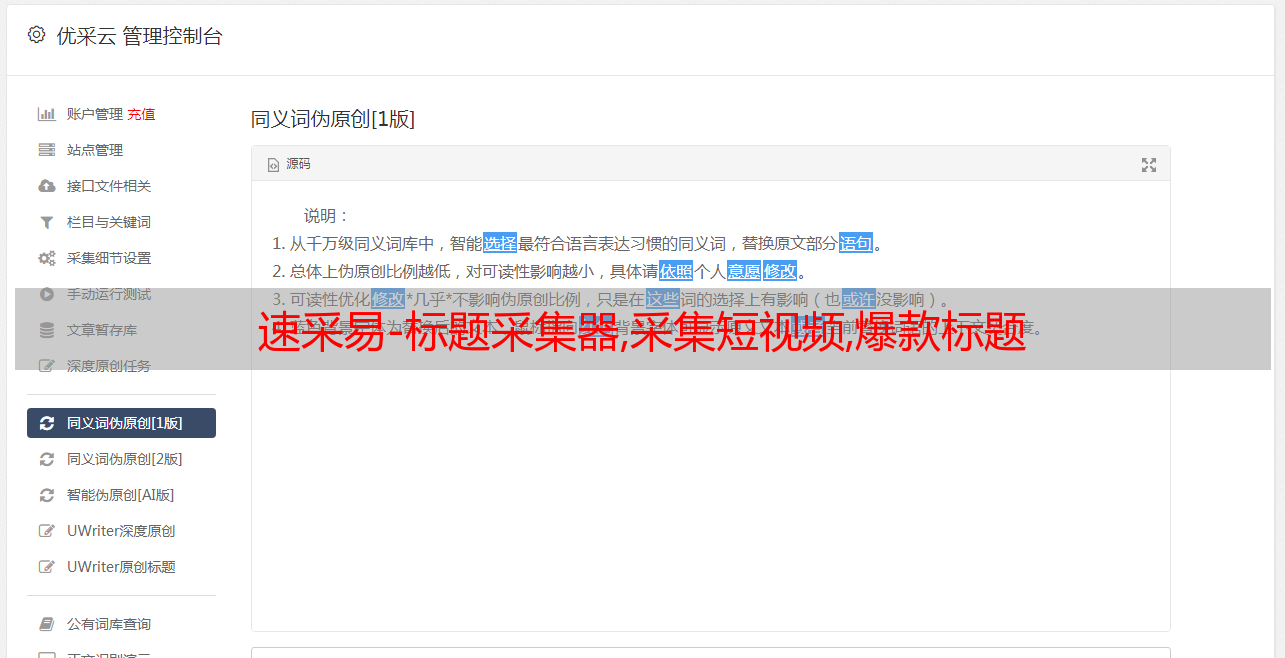This screenshot has width=1285, height=658.
Task: Click the 源码 source code icon
Action: 273,165
